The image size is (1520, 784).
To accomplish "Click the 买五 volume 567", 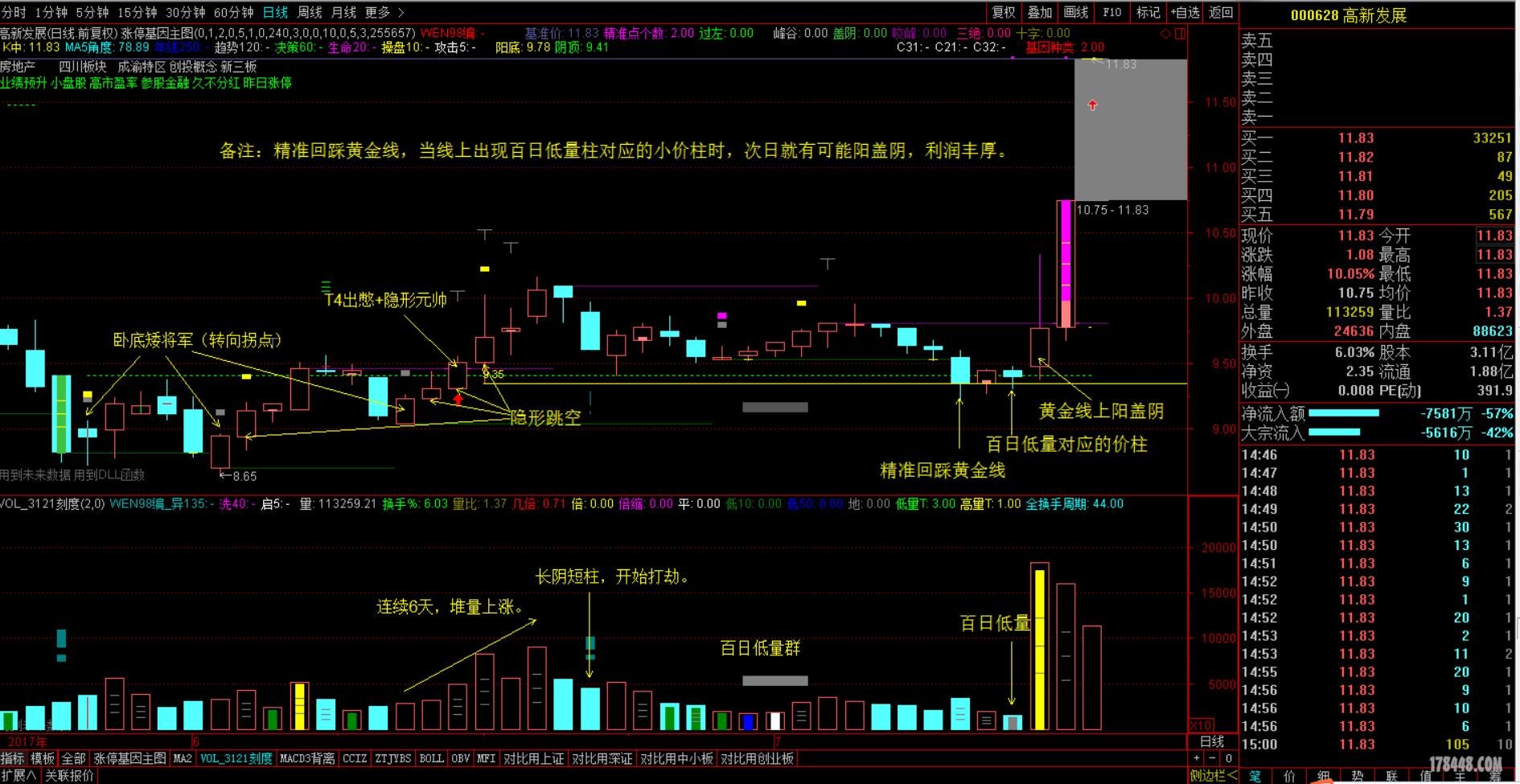I will pos(1500,215).
